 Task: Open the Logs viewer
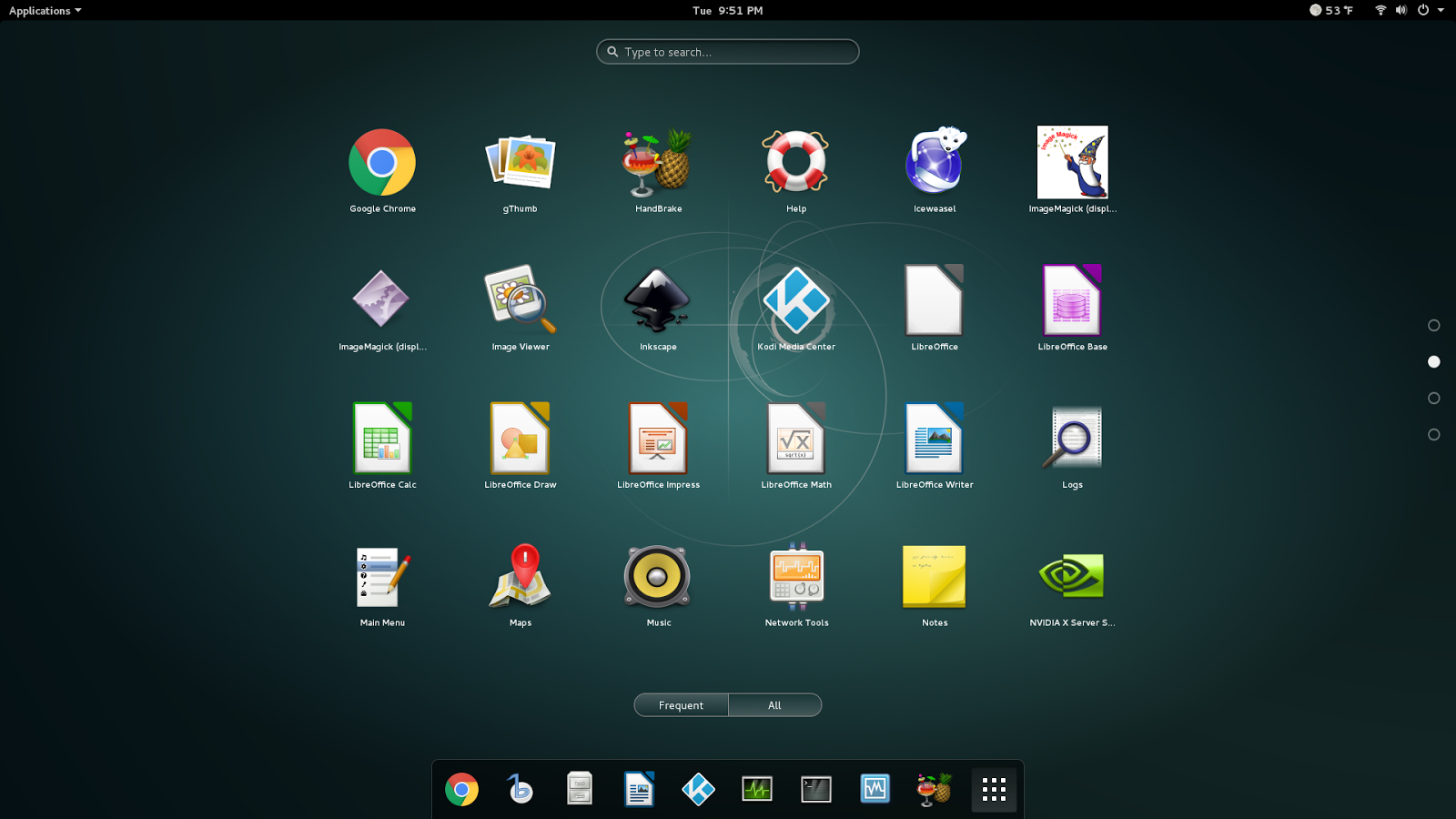click(1073, 439)
